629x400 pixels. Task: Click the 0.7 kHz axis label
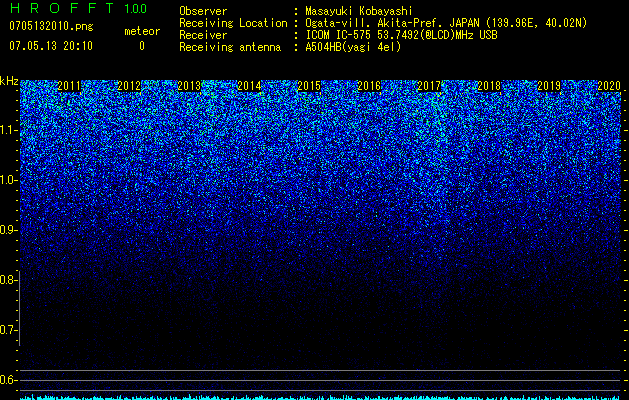(9, 330)
